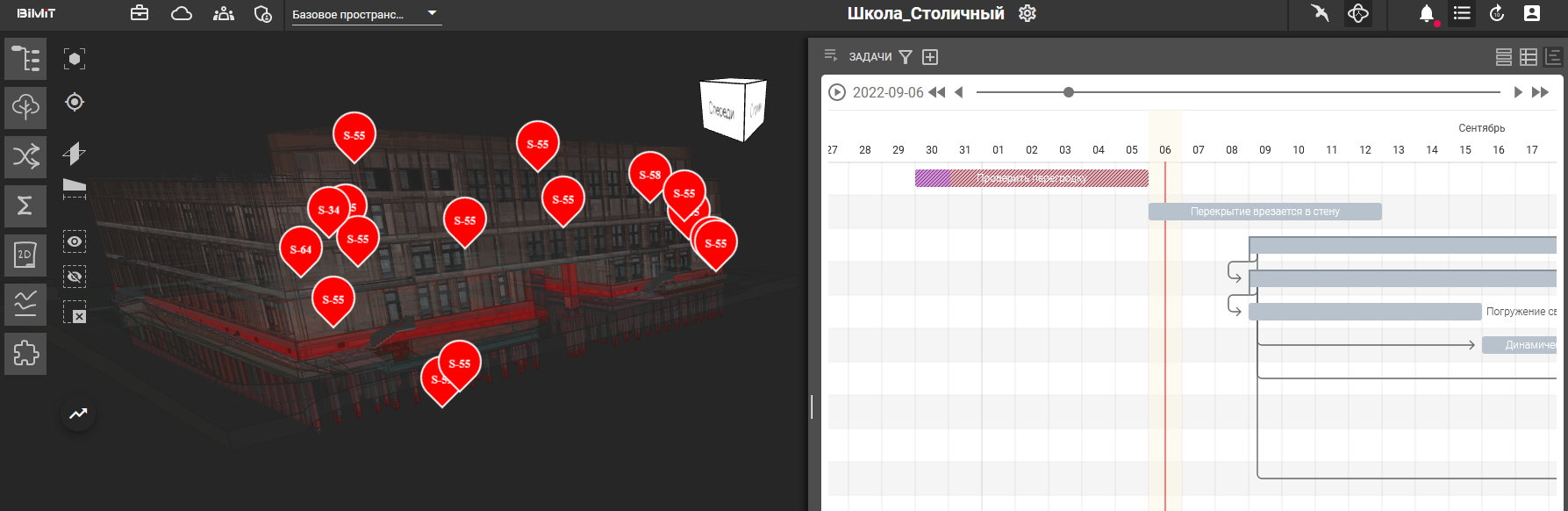This screenshot has width=1568, height=511.
Task: Toggle the Gantt chart view mode
Action: tap(1553, 57)
